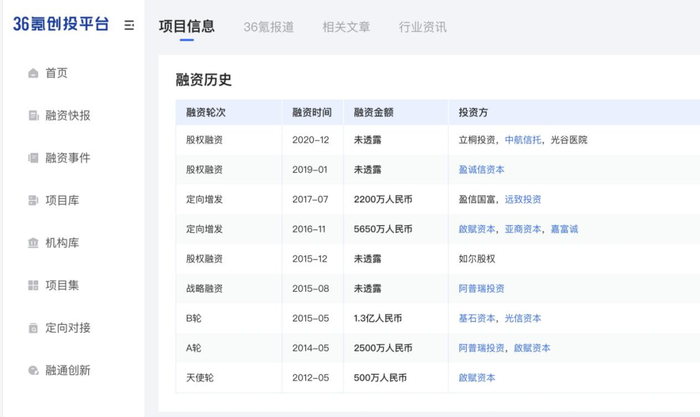
Task: Open investor link 中航信托
Action: [x=524, y=140]
